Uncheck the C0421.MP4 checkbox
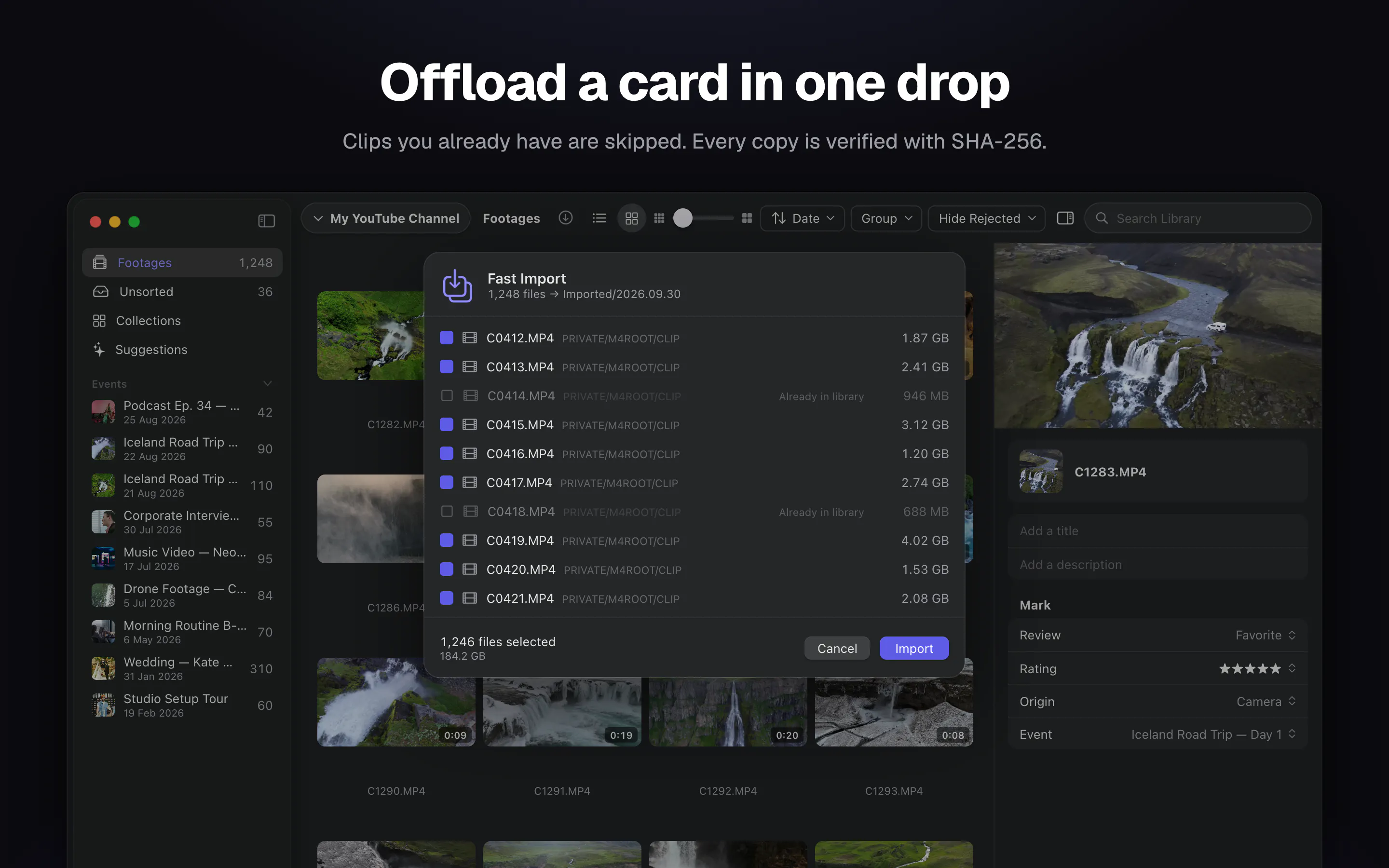Viewport: 1389px width, 868px height. [447, 597]
